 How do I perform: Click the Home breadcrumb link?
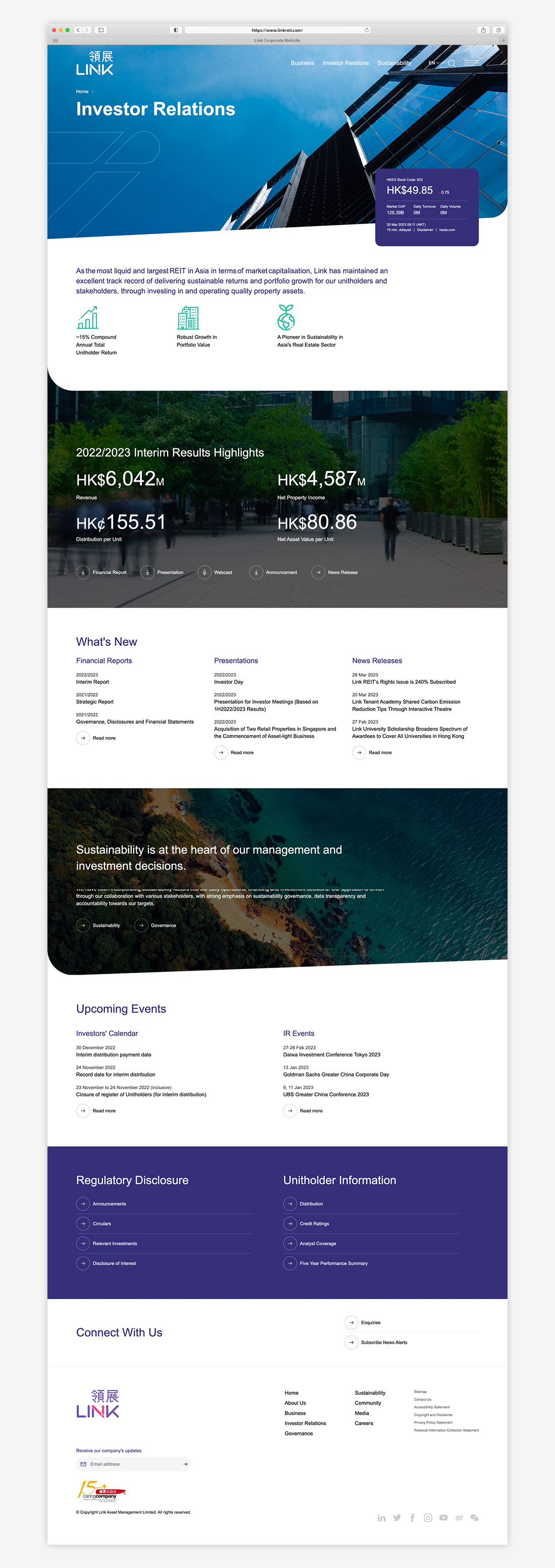82,91
